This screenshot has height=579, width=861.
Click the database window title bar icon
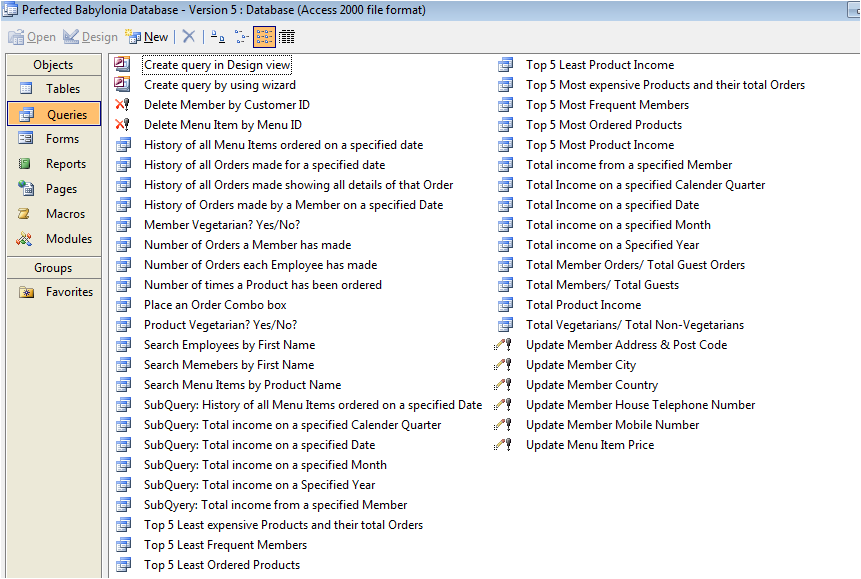coord(10,9)
